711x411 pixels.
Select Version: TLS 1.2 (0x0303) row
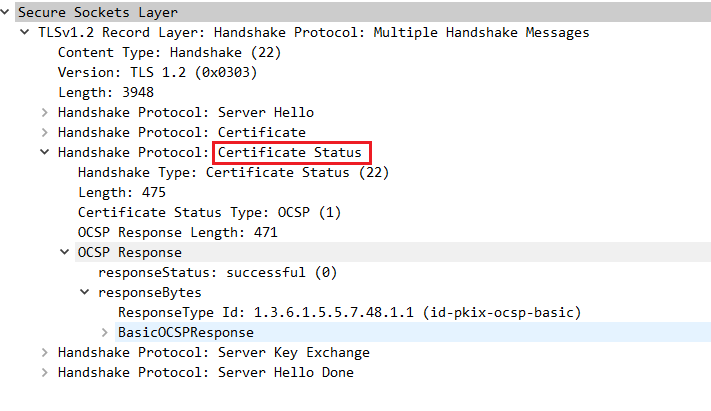(x=157, y=72)
